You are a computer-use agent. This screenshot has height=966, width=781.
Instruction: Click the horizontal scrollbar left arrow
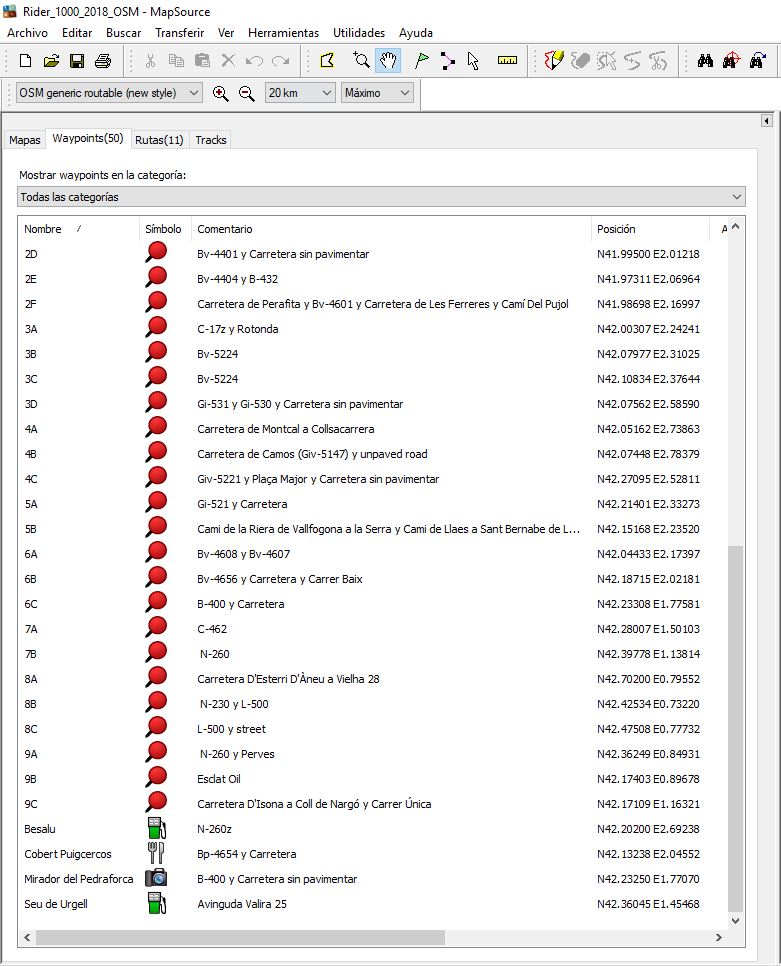(x=27, y=938)
